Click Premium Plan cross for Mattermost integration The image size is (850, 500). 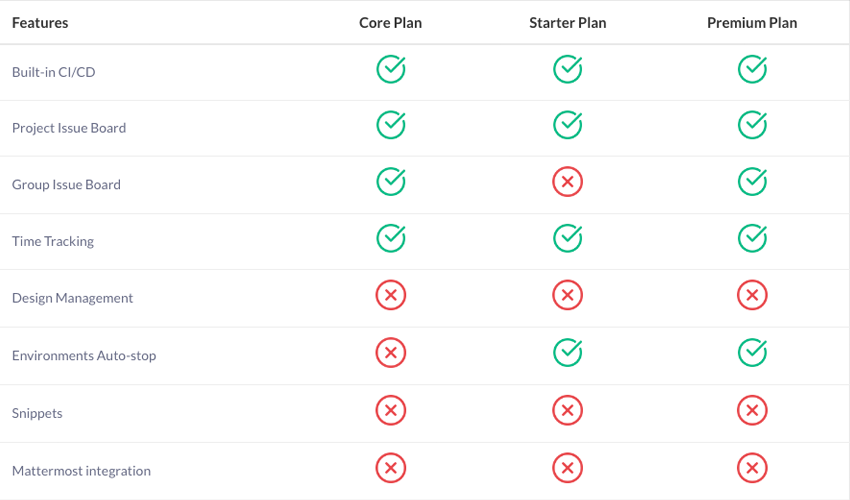point(752,468)
